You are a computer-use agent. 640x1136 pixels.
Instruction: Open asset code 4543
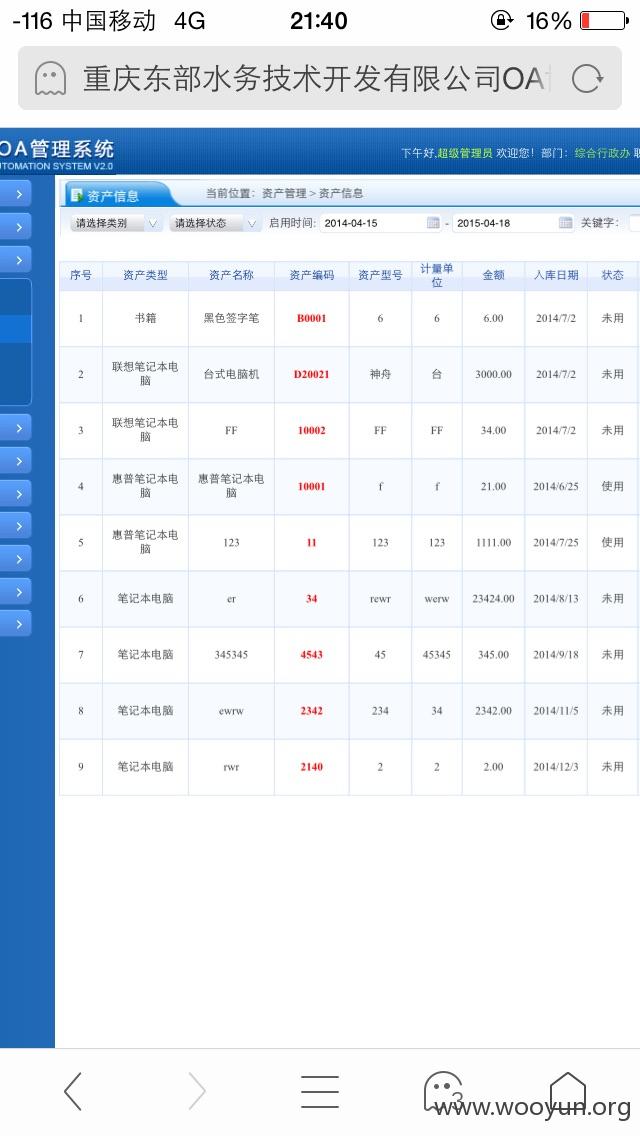pos(312,655)
